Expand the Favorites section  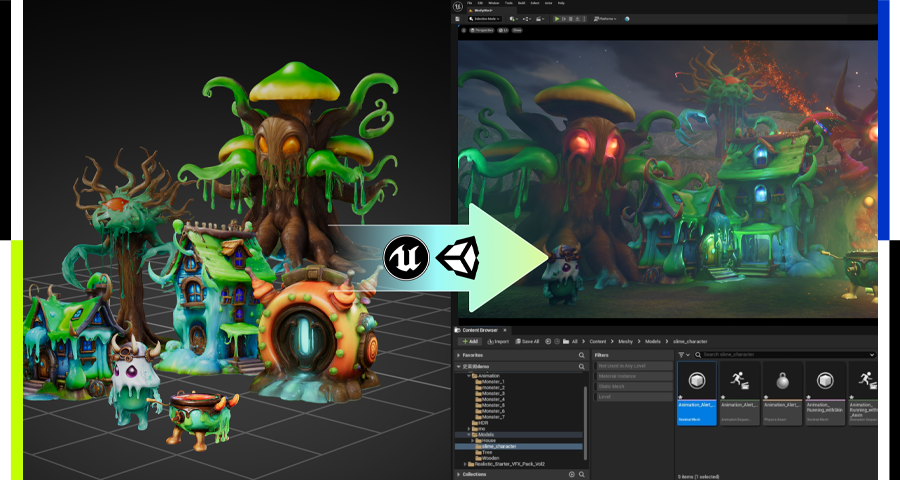coord(459,355)
